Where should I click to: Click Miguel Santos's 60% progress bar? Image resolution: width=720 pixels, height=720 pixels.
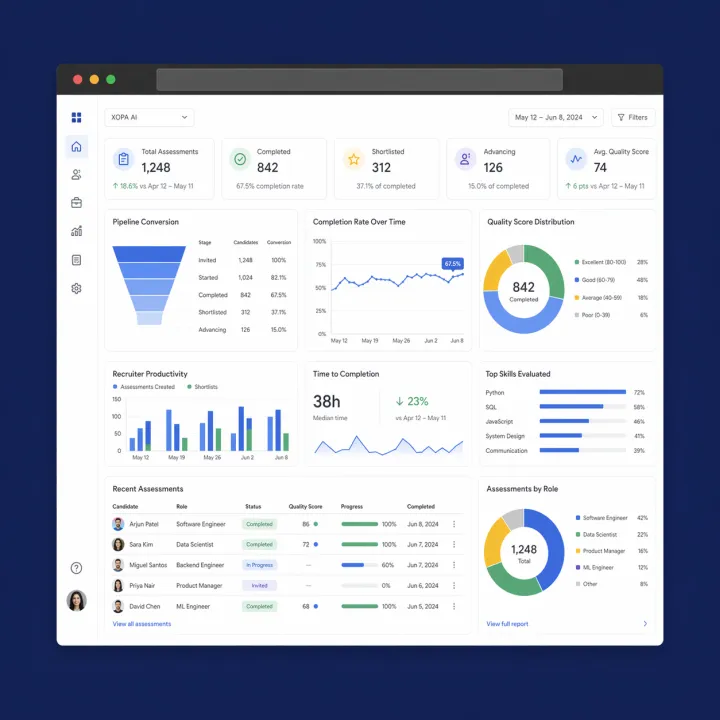(360, 565)
